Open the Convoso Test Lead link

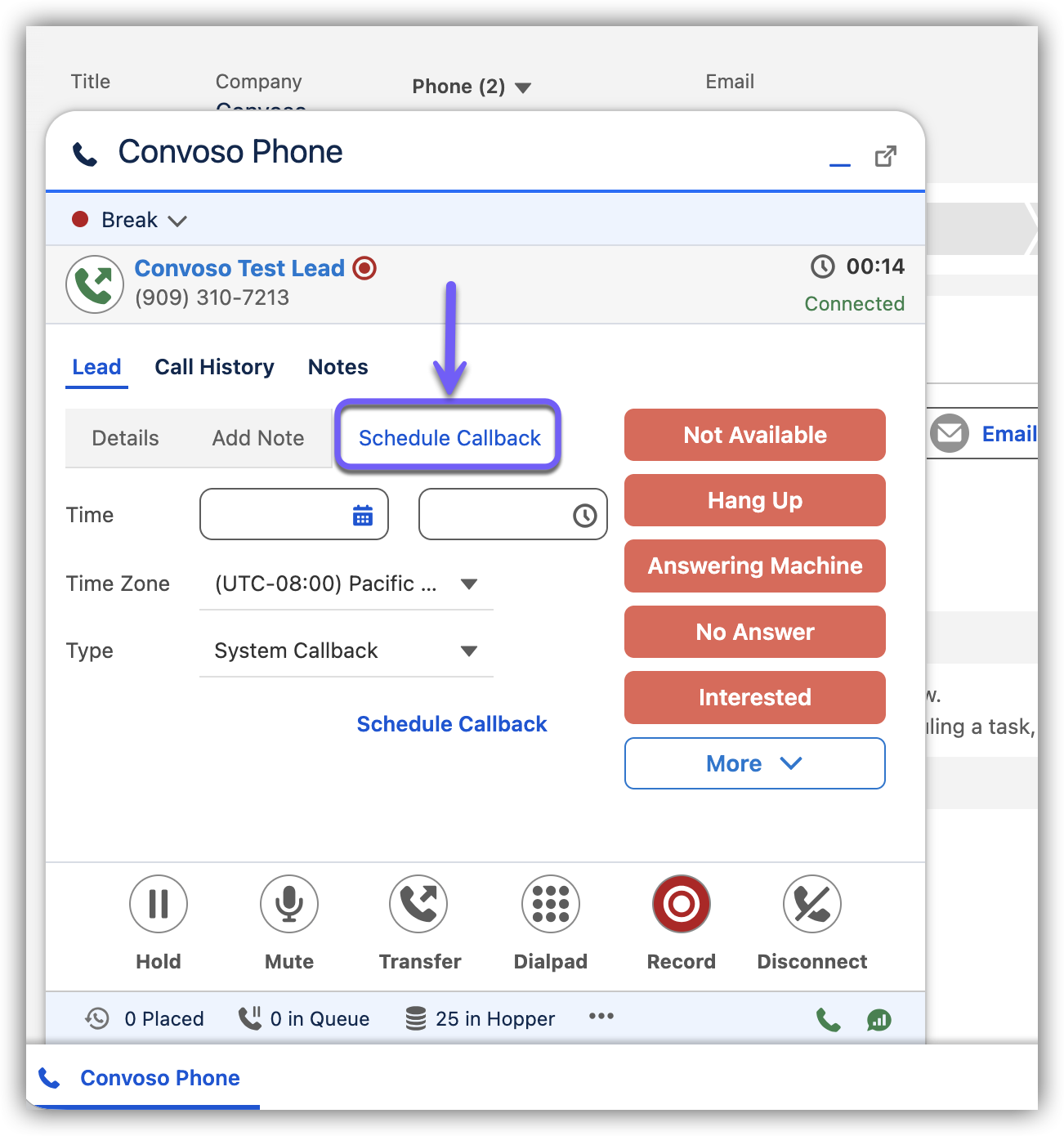(x=239, y=268)
